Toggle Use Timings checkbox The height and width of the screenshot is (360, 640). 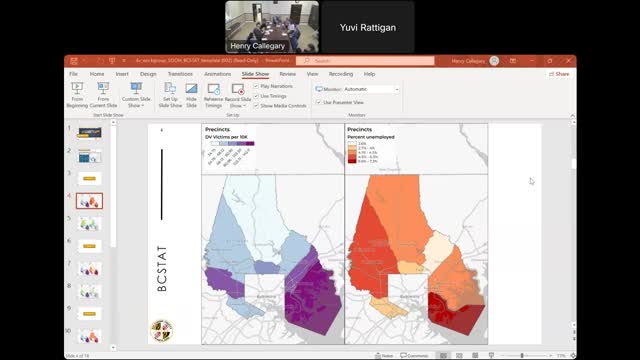coord(256,96)
